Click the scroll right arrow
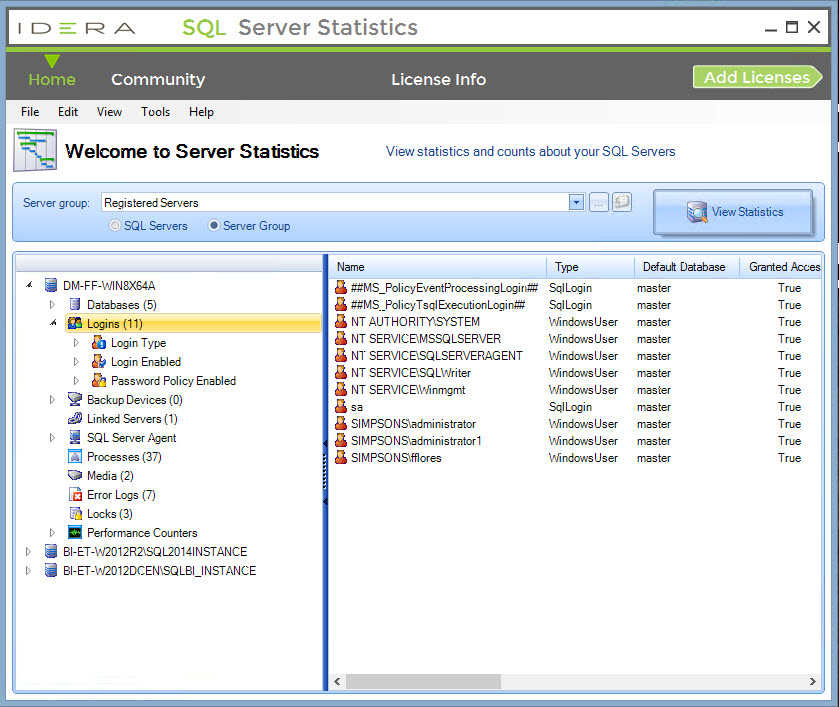Viewport: 839px width, 707px height. coord(813,681)
